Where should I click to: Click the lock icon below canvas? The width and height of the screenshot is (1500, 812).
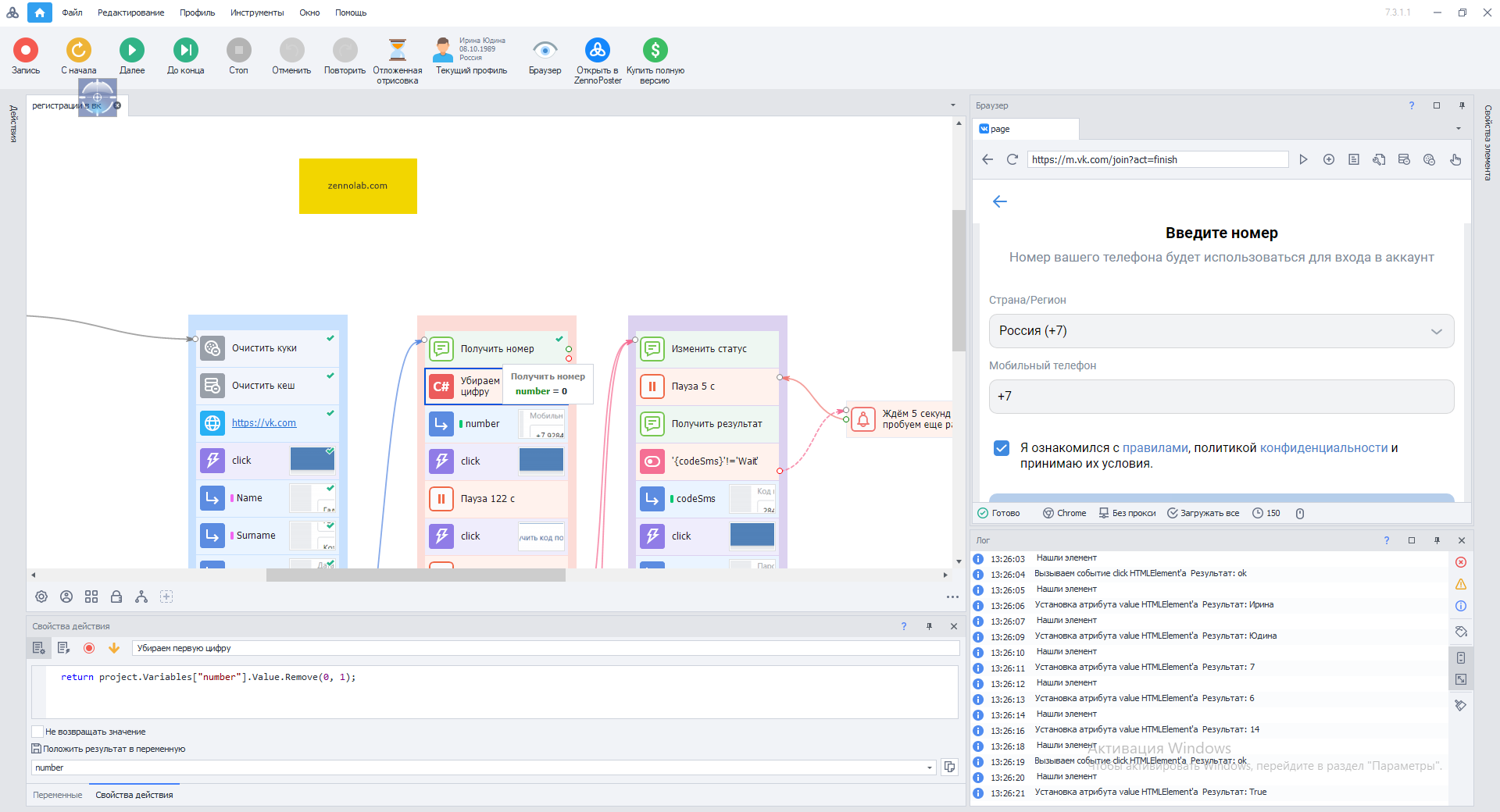tap(116, 597)
